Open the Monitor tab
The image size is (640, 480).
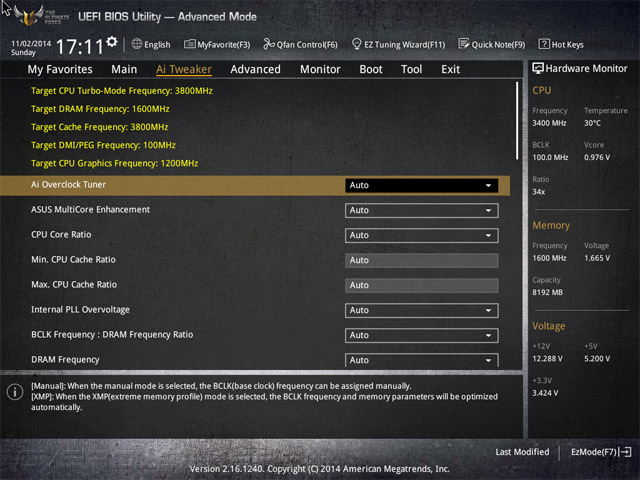tap(320, 69)
